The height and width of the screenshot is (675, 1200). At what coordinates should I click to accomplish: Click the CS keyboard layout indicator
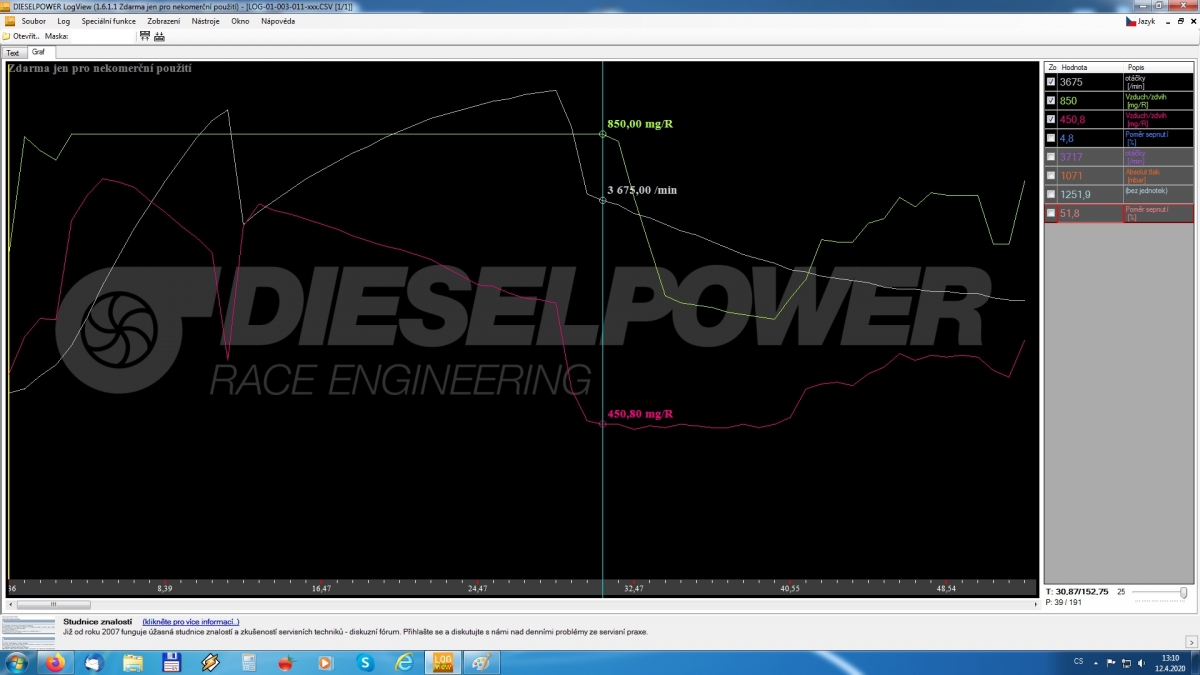(x=1078, y=662)
